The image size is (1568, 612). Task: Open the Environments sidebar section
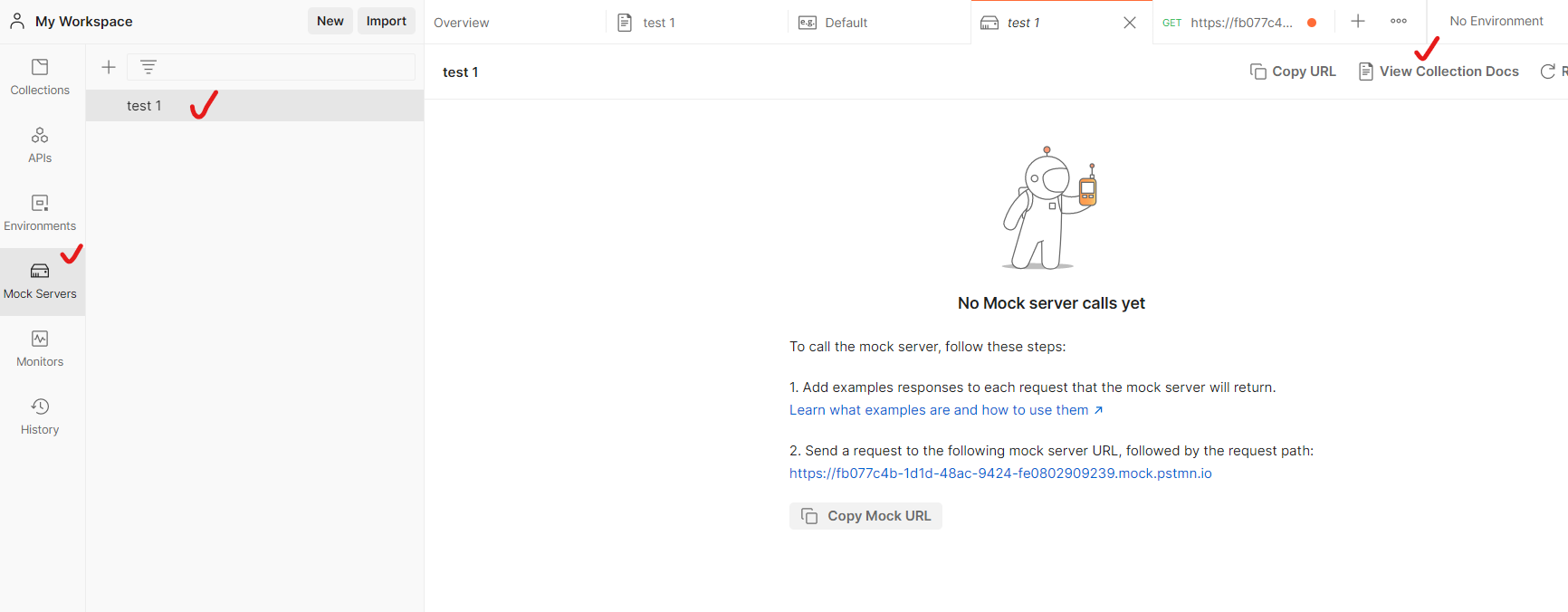[40, 214]
